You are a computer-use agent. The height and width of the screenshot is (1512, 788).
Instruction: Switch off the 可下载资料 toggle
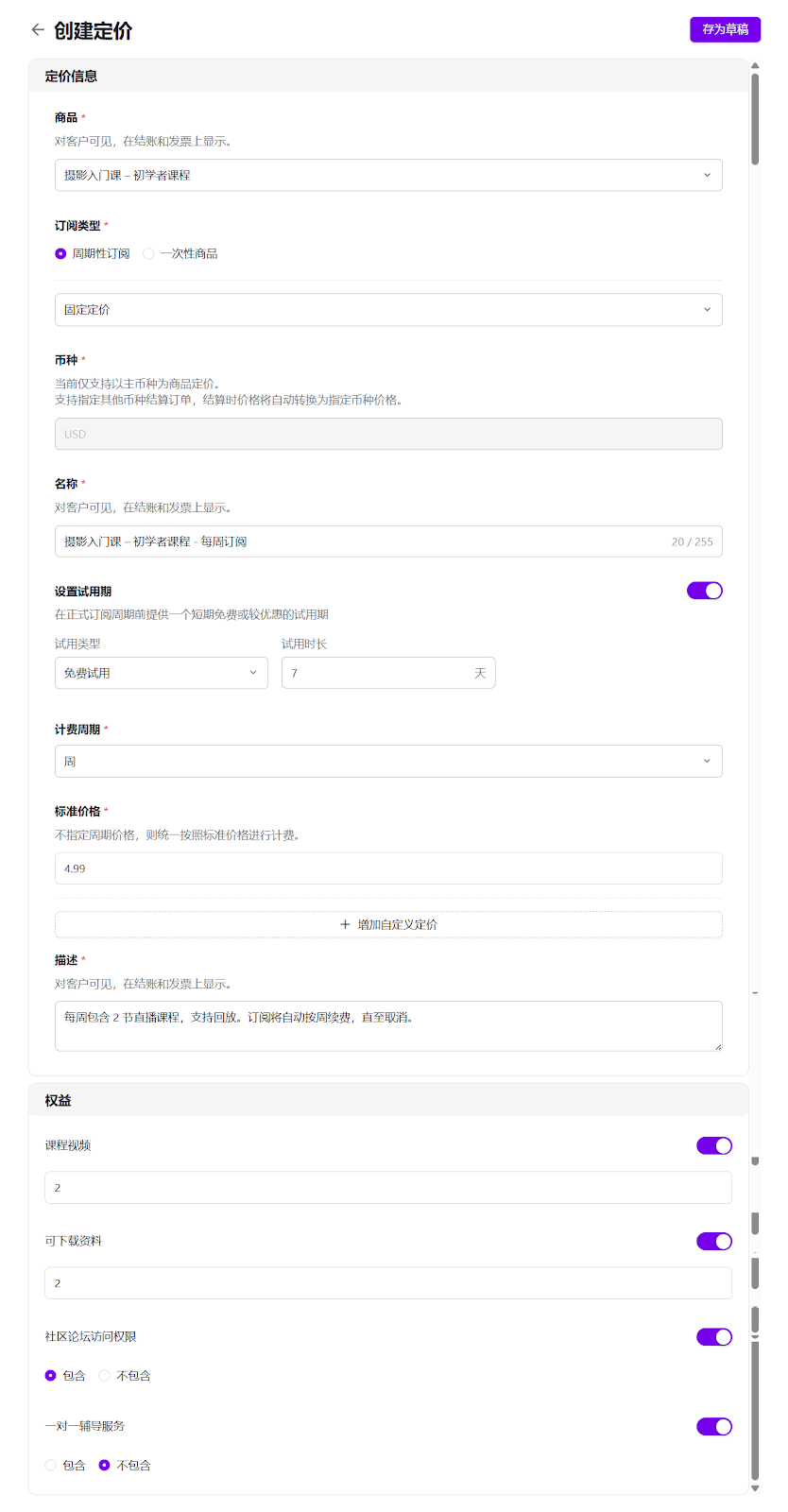click(713, 1241)
